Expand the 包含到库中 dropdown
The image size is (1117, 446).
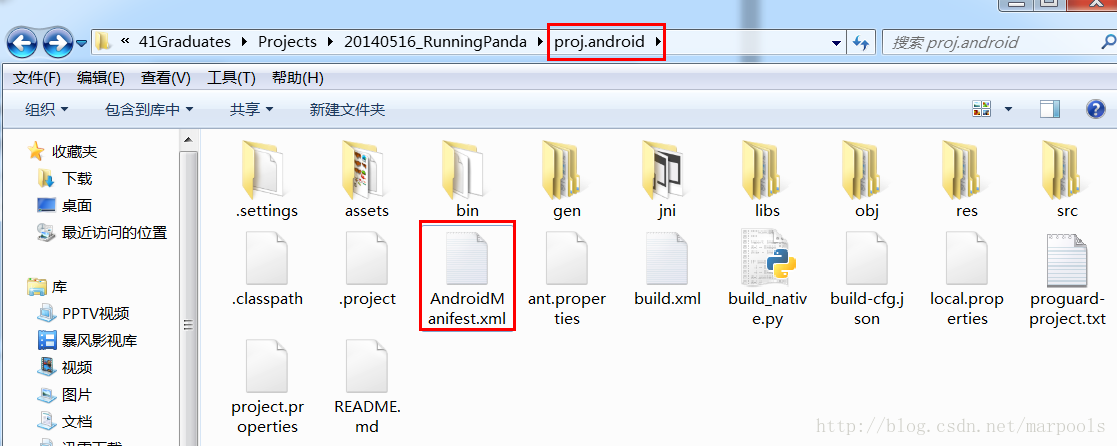(x=149, y=110)
